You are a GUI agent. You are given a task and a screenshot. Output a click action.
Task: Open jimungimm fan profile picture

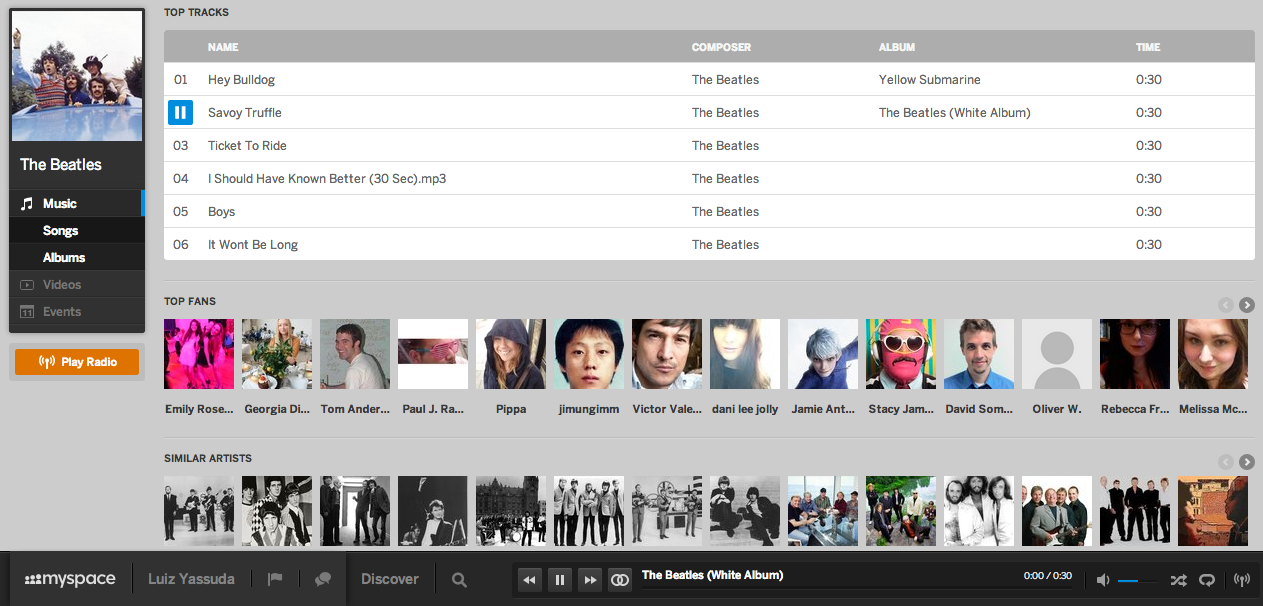pyautogui.click(x=589, y=354)
